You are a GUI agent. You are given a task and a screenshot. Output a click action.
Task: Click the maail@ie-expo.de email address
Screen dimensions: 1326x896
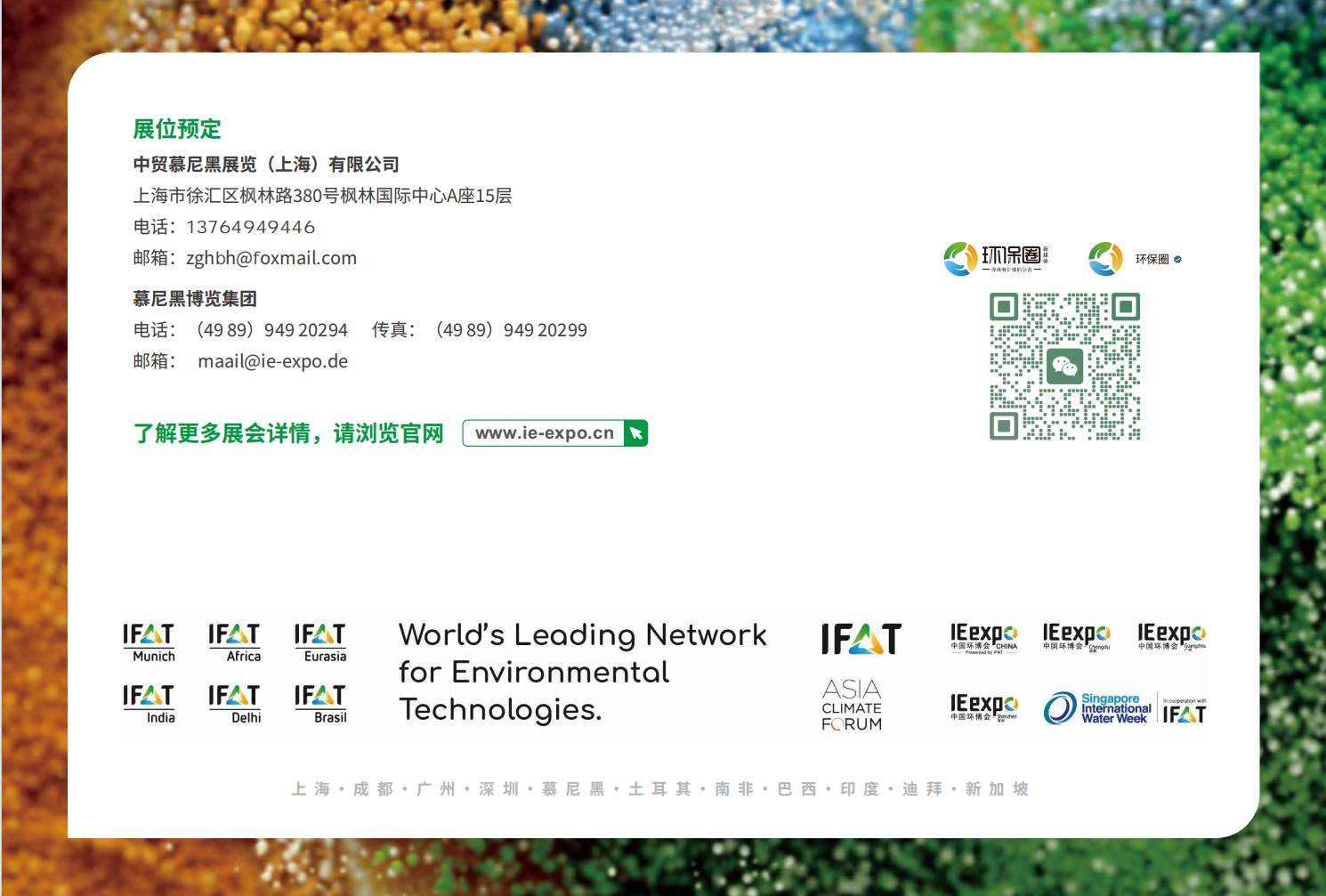272,361
